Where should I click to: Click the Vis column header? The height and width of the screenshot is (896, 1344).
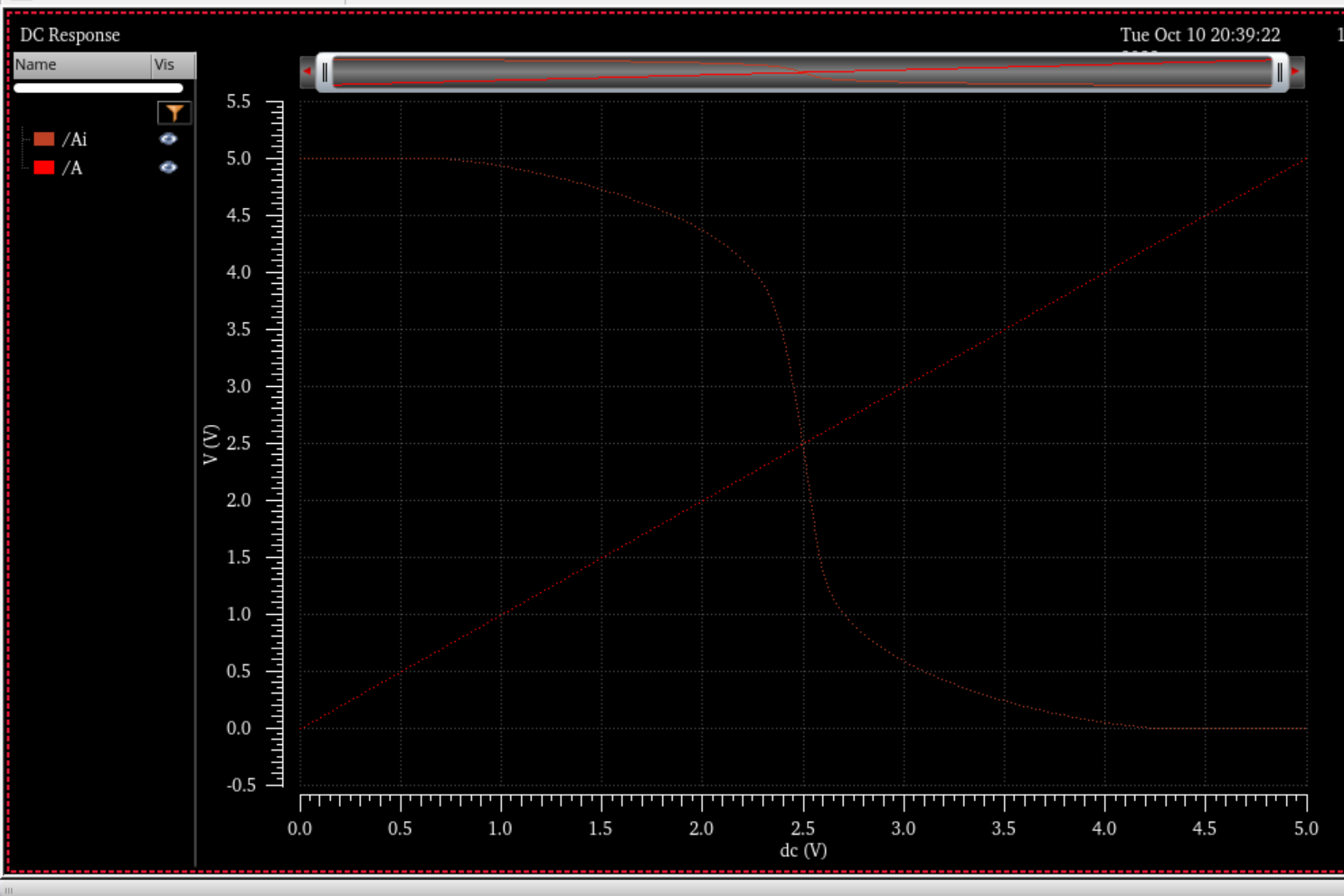pos(173,65)
